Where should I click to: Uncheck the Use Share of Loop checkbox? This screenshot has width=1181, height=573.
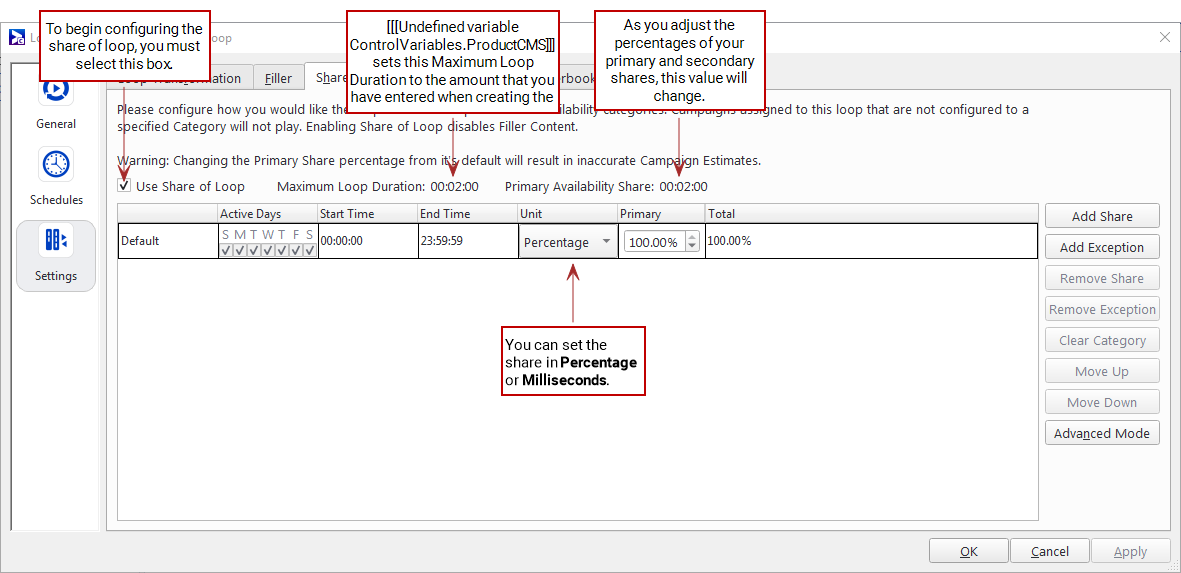pyautogui.click(x=124, y=186)
